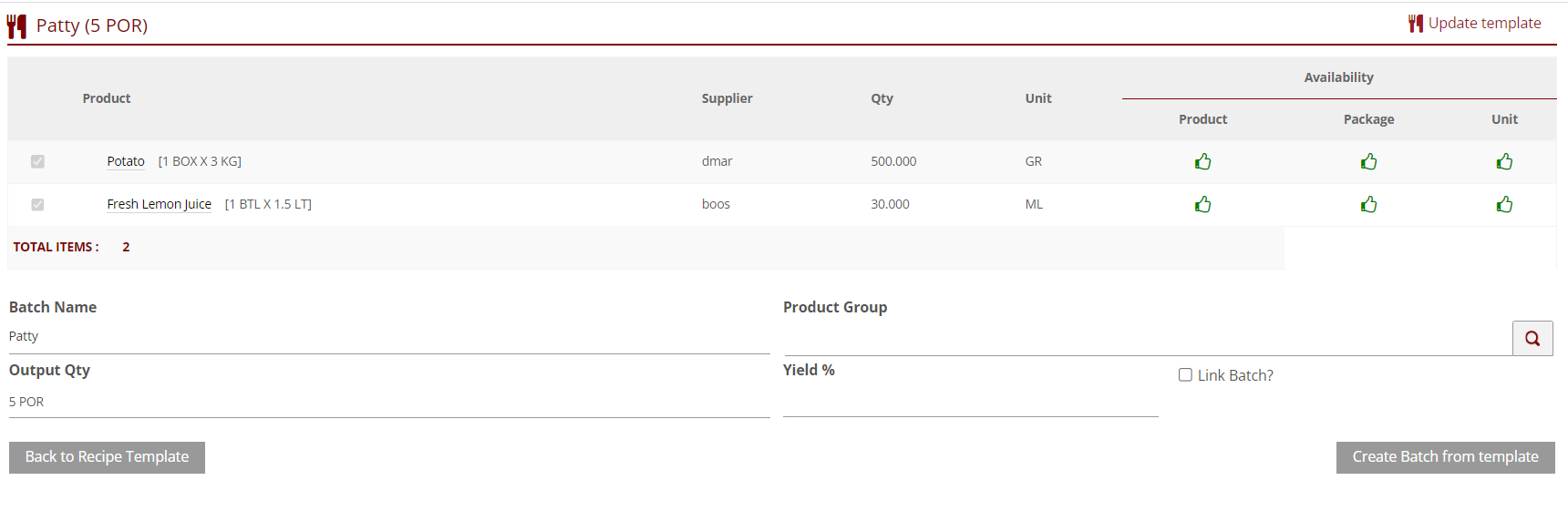Focus the Batch Name input field

pyautogui.click(x=388, y=337)
